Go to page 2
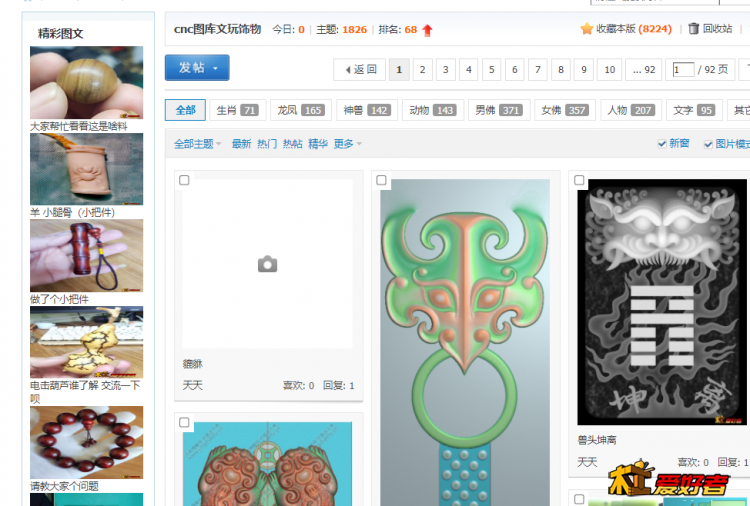Image resolution: width=750 pixels, height=506 pixels. (x=422, y=70)
